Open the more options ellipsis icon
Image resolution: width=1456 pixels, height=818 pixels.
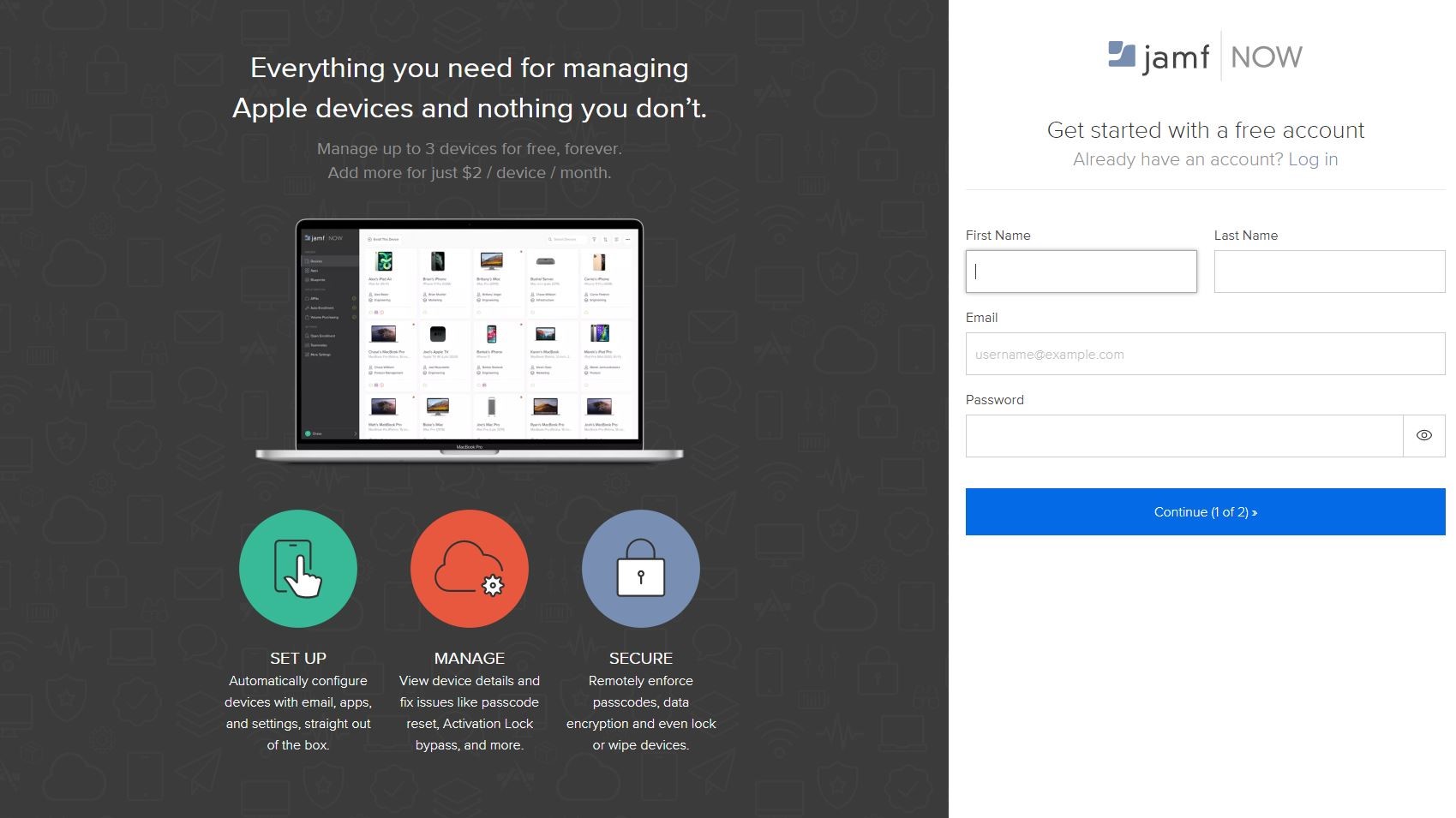(x=628, y=239)
